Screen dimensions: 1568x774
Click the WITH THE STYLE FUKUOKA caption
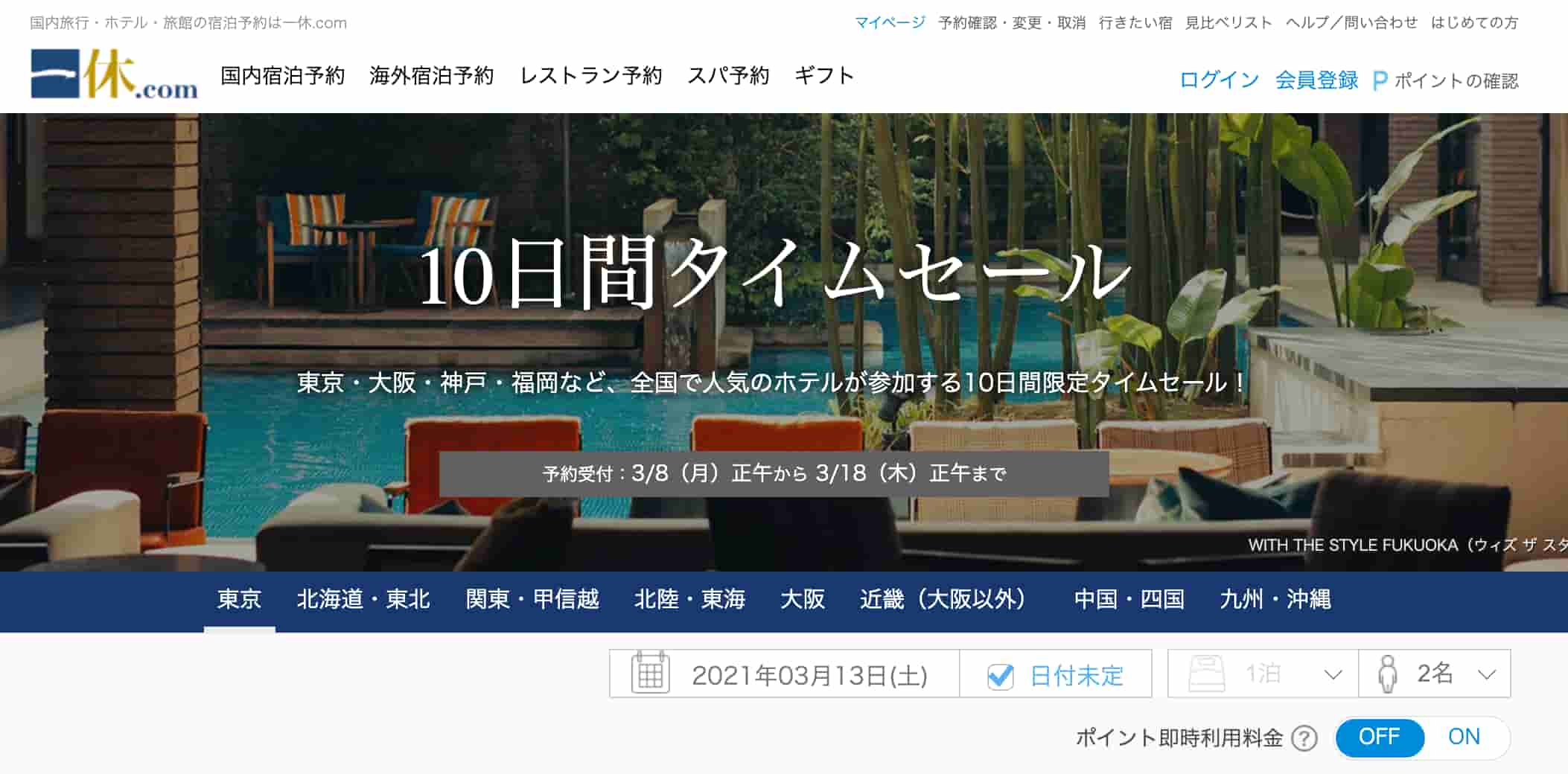pos(1407,545)
